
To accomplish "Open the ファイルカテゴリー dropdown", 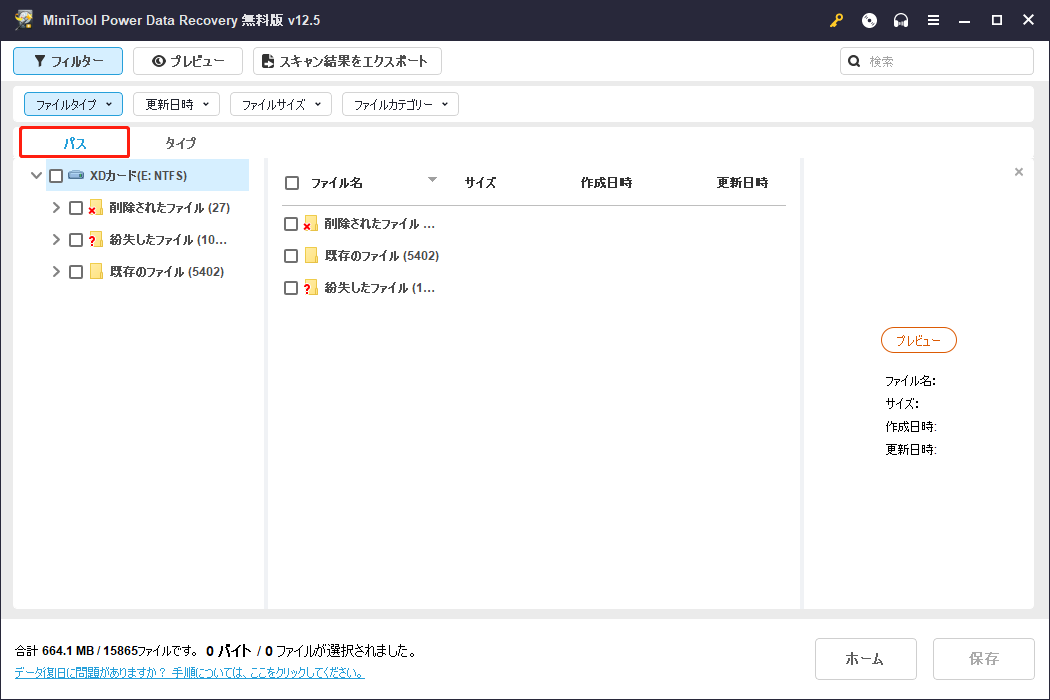I will pyautogui.click(x=400, y=104).
